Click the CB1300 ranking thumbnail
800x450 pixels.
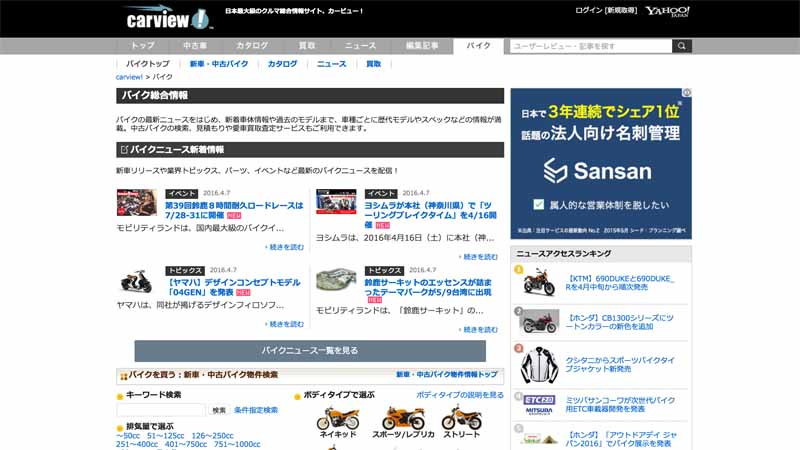(539, 321)
